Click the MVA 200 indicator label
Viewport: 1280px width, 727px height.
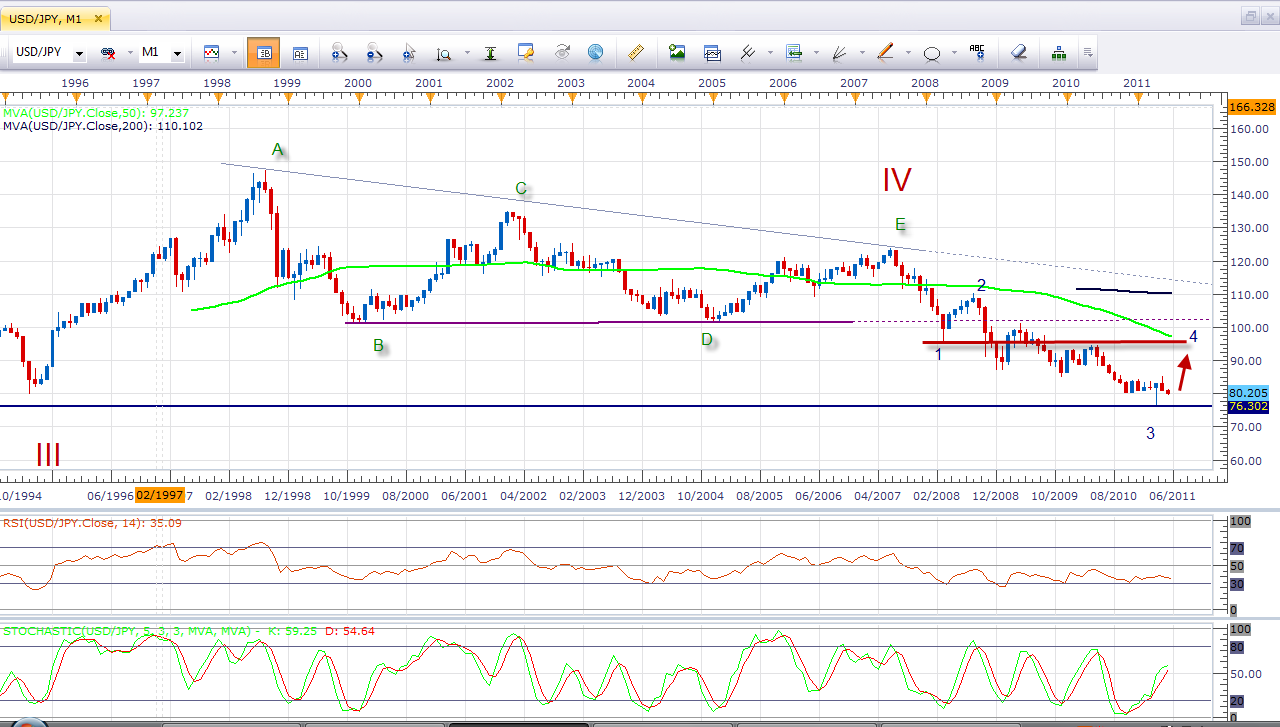[103, 126]
